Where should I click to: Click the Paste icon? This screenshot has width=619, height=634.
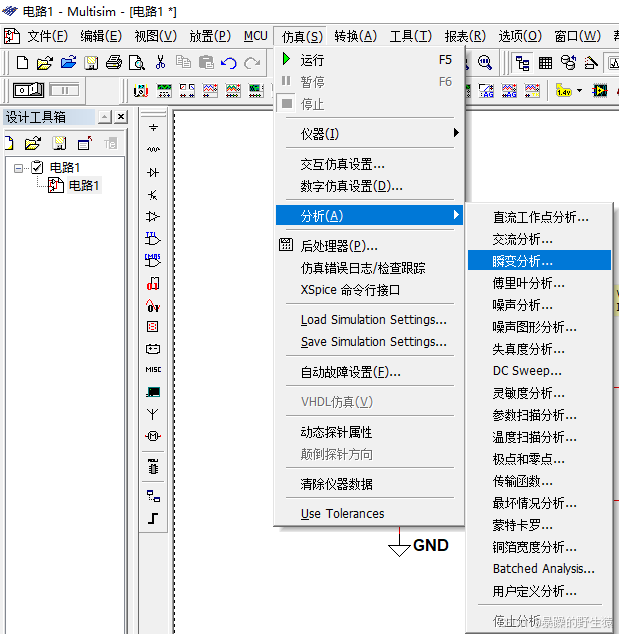pyautogui.click(x=206, y=62)
